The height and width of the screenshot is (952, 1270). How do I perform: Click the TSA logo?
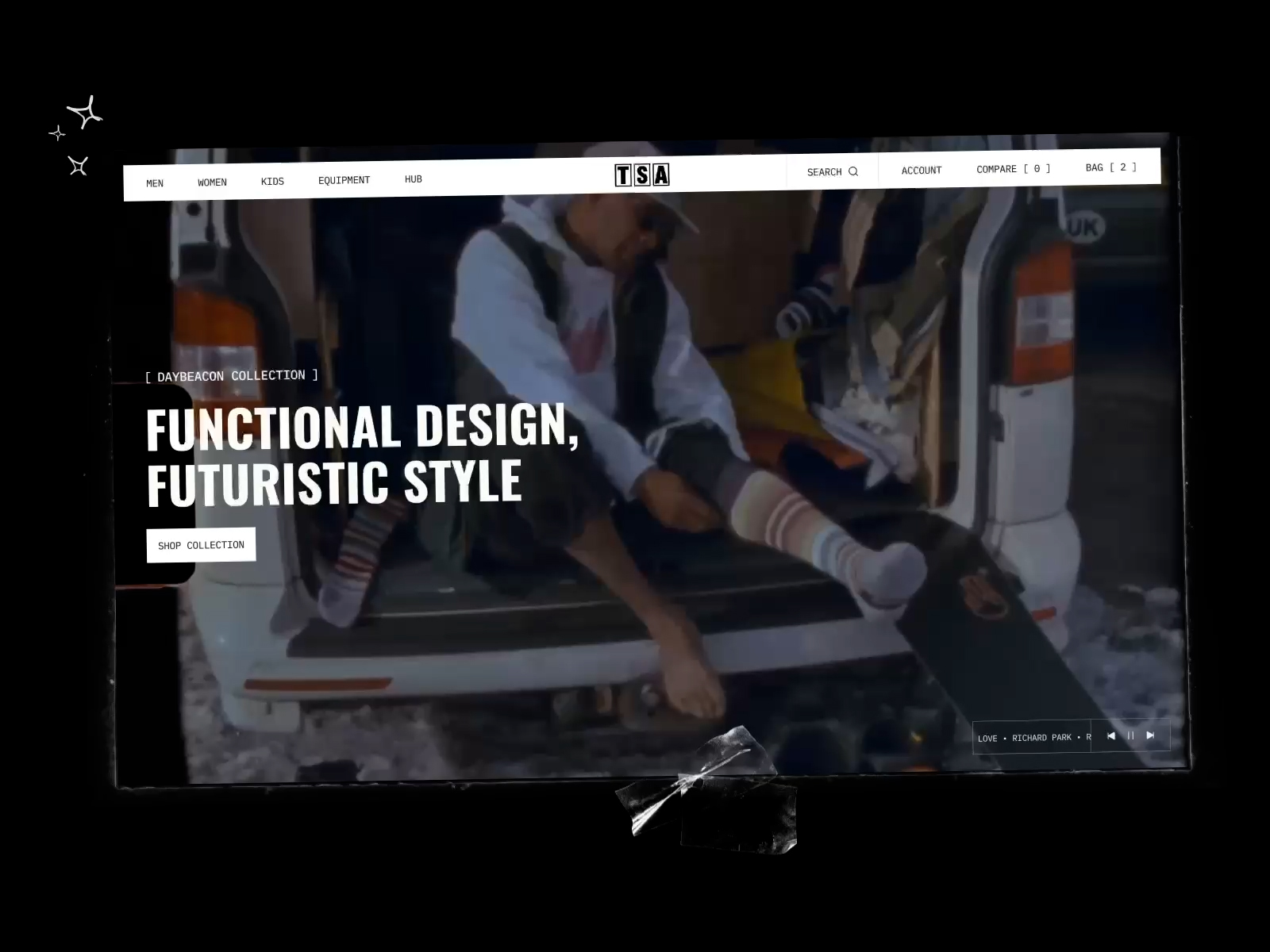(642, 175)
